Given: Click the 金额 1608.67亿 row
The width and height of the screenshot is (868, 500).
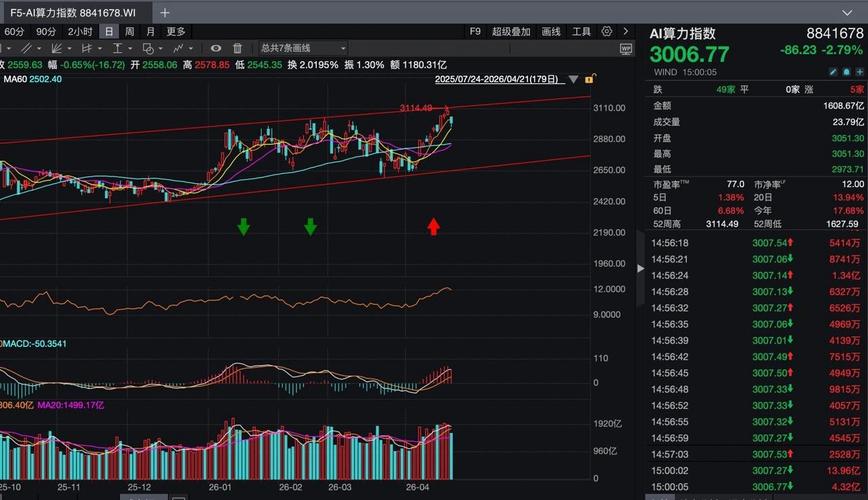Looking at the screenshot, I should pyautogui.click(x=758, y=105).
